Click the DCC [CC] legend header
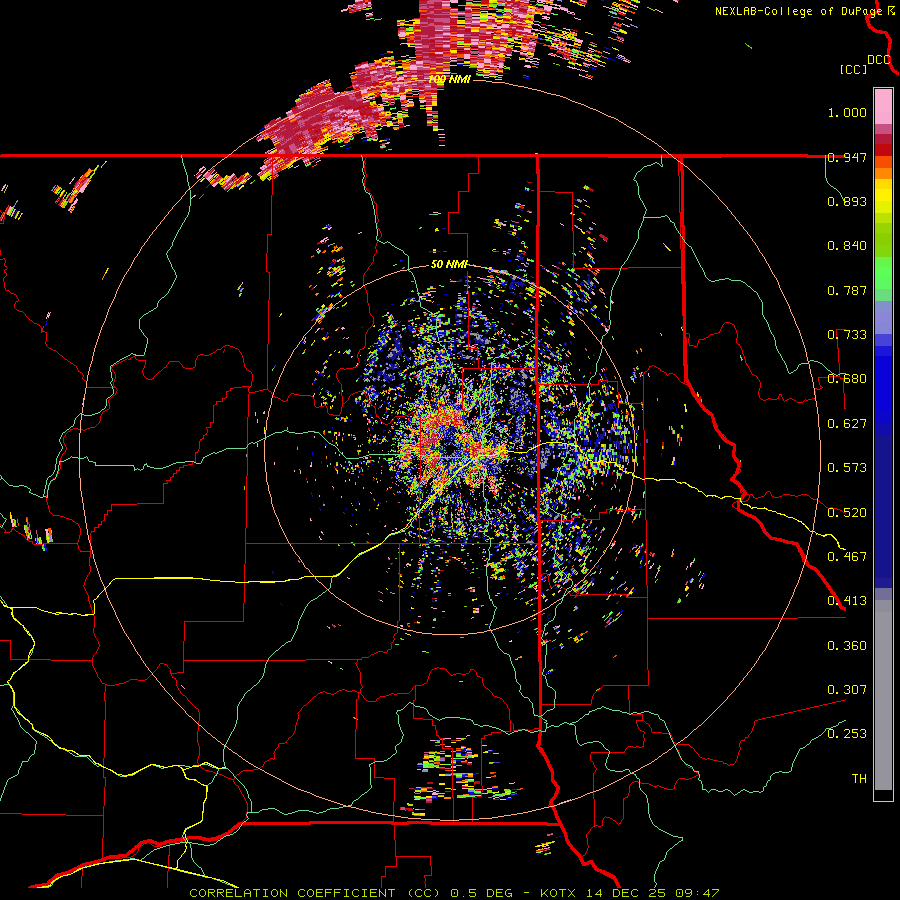This screenshot has width=900, height=900. click(x=865, y=64)
